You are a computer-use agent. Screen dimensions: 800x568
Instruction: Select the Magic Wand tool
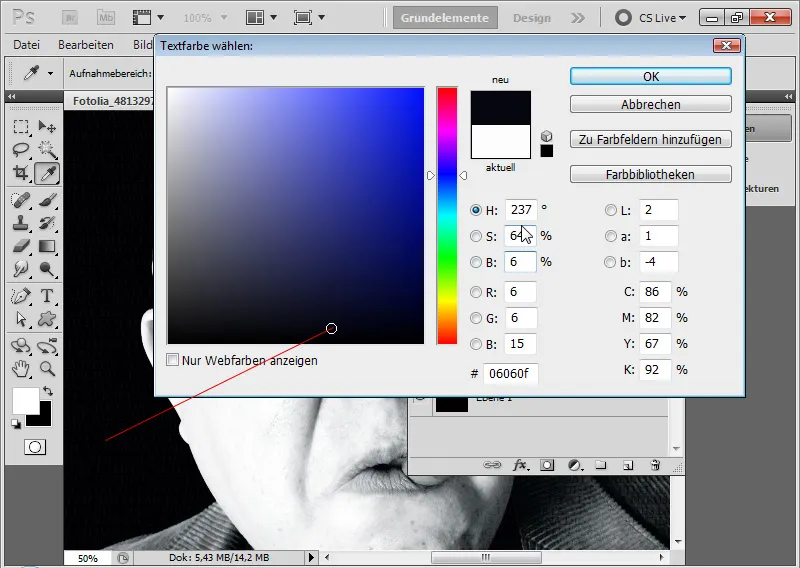click(x=47, y=150)
